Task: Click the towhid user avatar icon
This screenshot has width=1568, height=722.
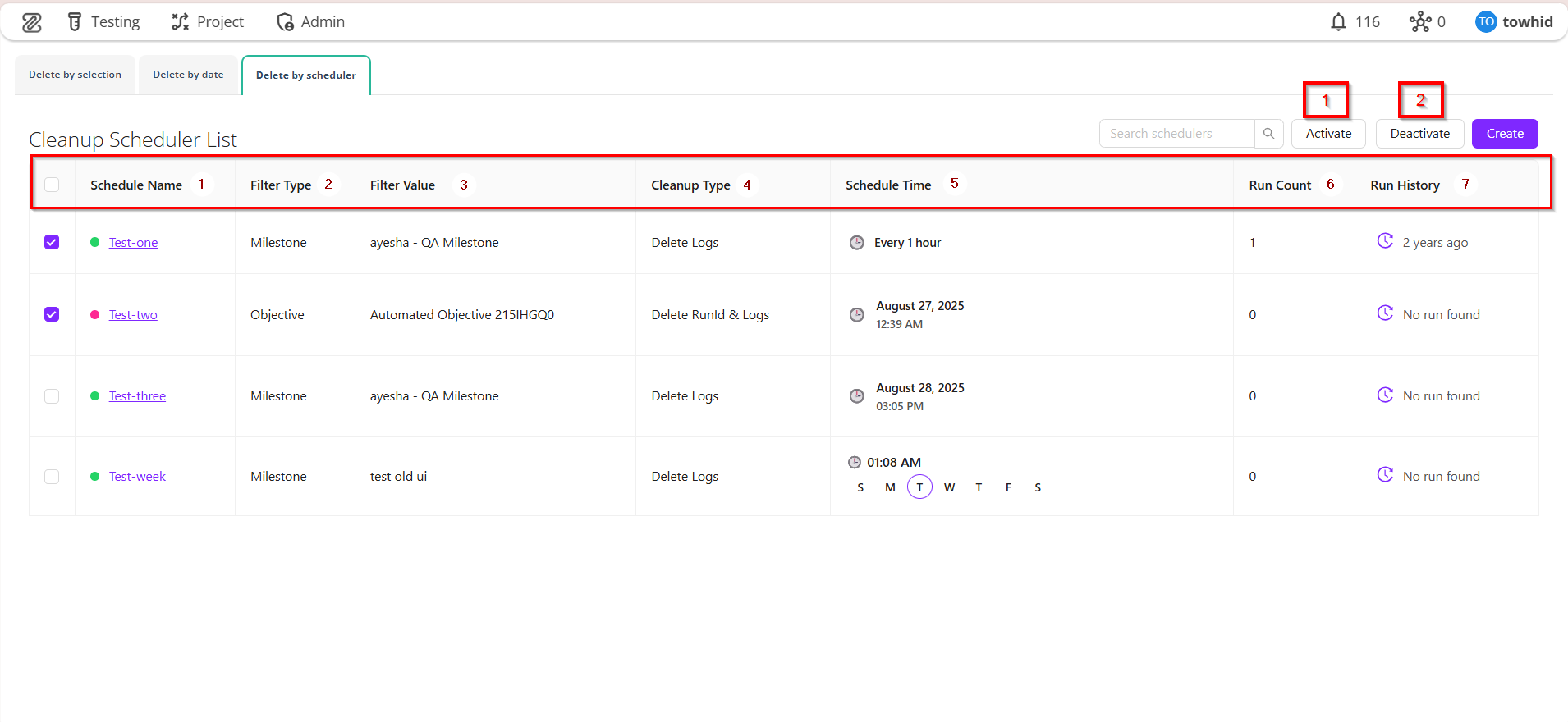Action: pos(1486,22)
